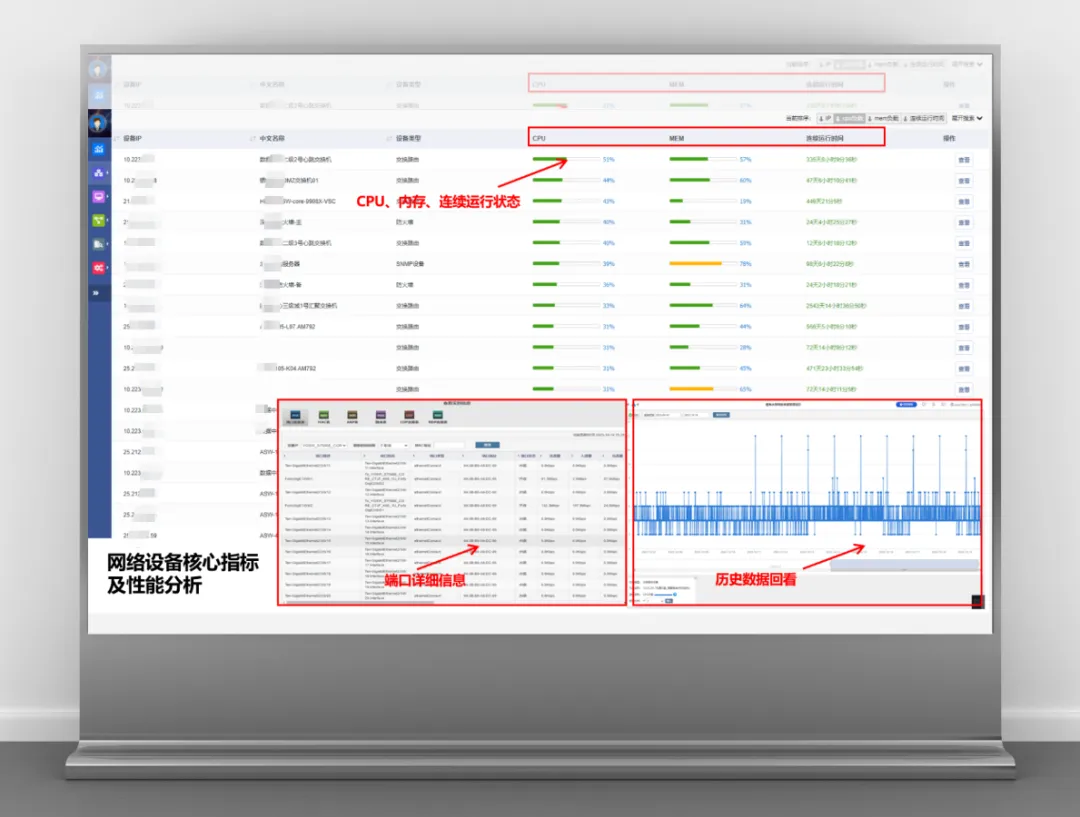This screenshot has height=817, width=1080.
Task: Open the purple monitor sidebar icon
Action: tap(98, 197)
